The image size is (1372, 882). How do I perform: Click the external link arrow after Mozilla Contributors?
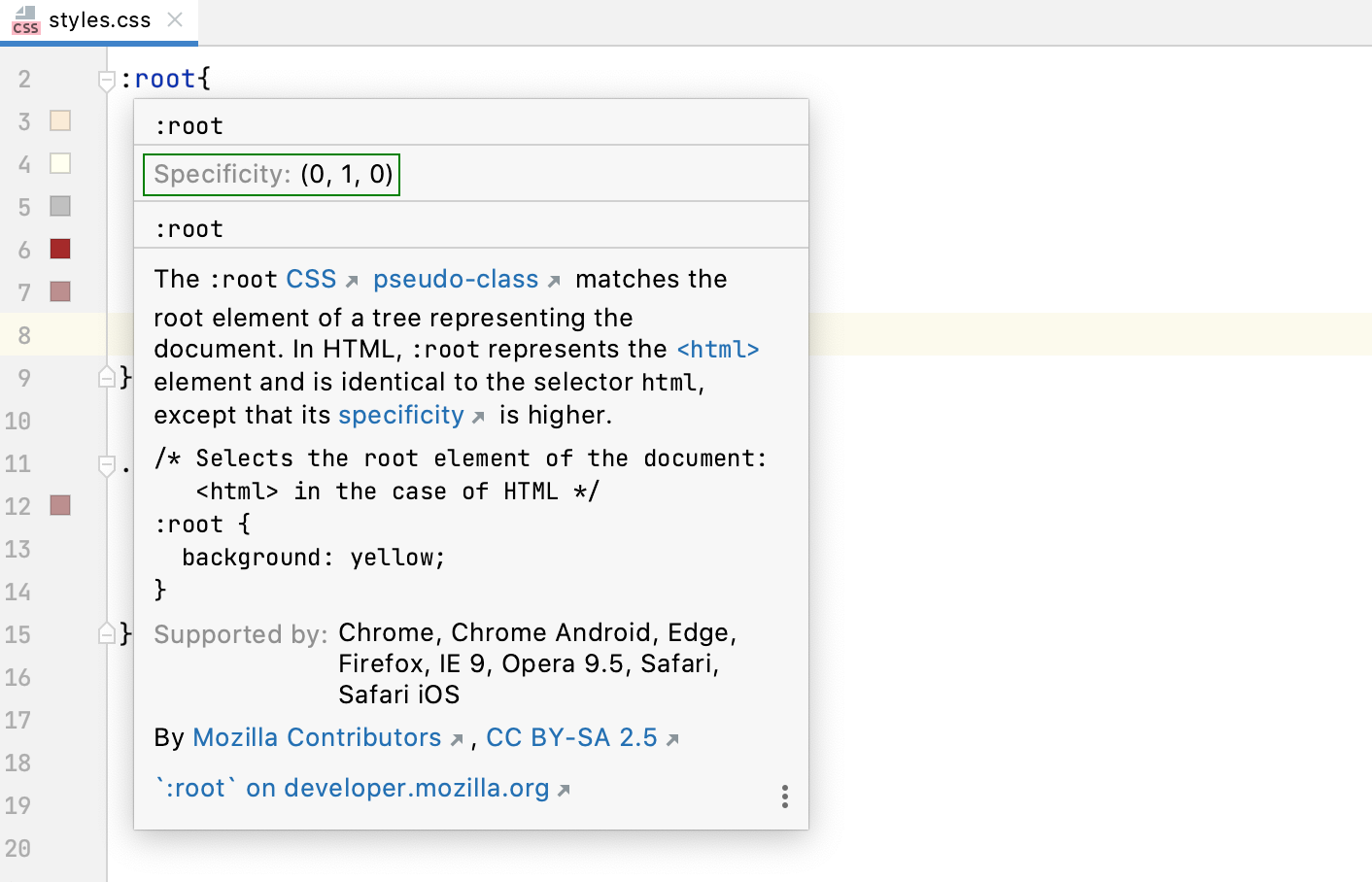pyautogui.click(x=458, y=738)
